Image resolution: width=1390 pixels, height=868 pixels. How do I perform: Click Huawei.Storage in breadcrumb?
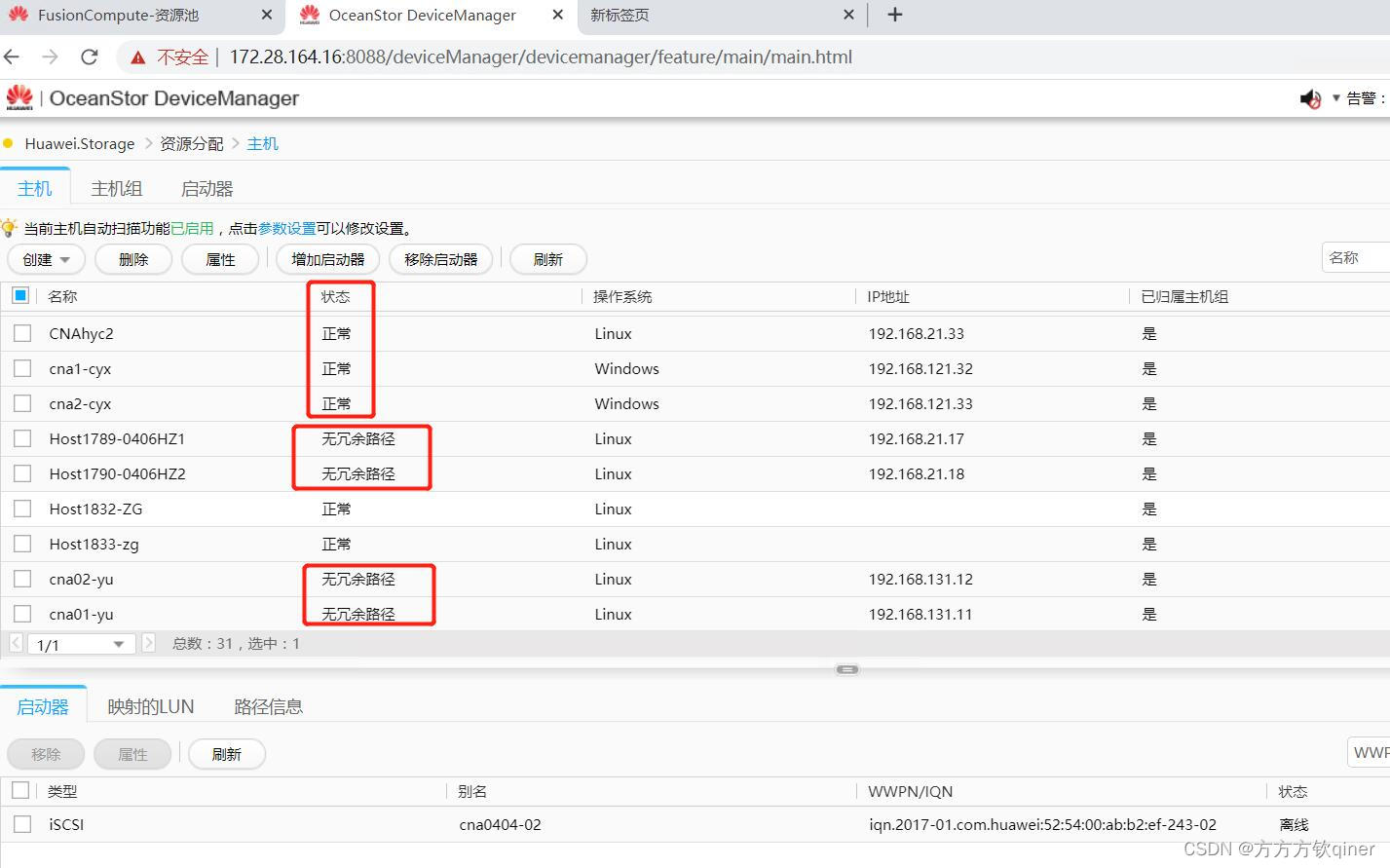pos(80,143)
